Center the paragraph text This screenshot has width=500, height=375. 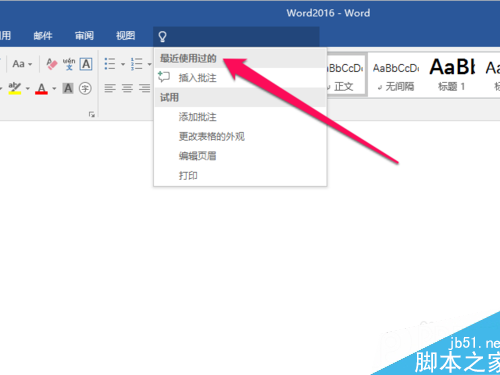point(127,88)
